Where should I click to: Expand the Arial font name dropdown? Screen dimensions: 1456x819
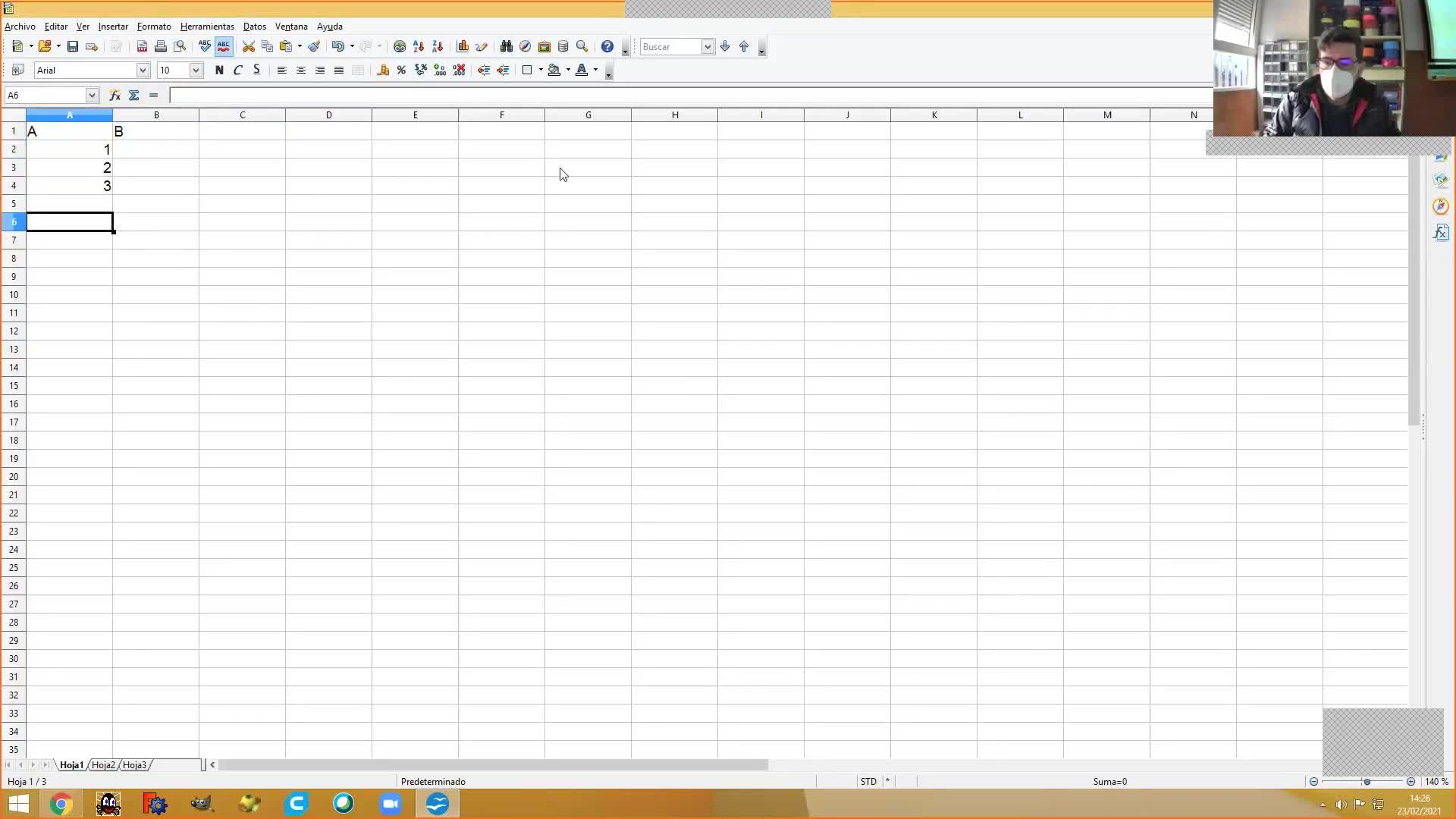coord(142,70)
